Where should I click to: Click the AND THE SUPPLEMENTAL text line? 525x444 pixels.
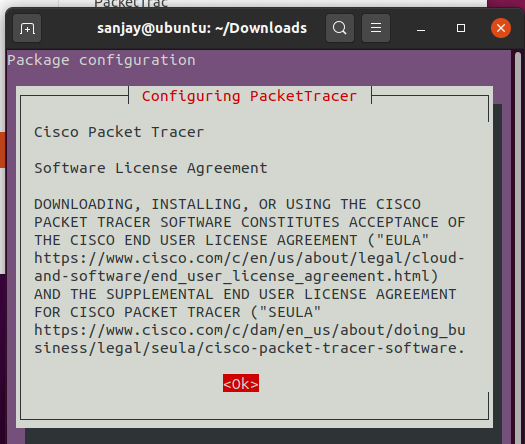(x=245, y=294)
